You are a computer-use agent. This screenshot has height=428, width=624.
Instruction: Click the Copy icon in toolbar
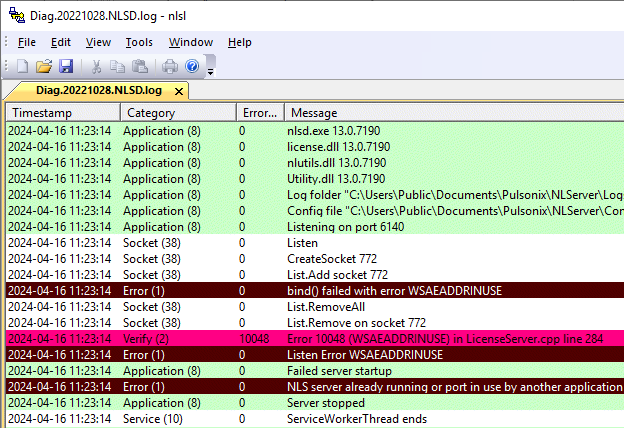[119, 66]
